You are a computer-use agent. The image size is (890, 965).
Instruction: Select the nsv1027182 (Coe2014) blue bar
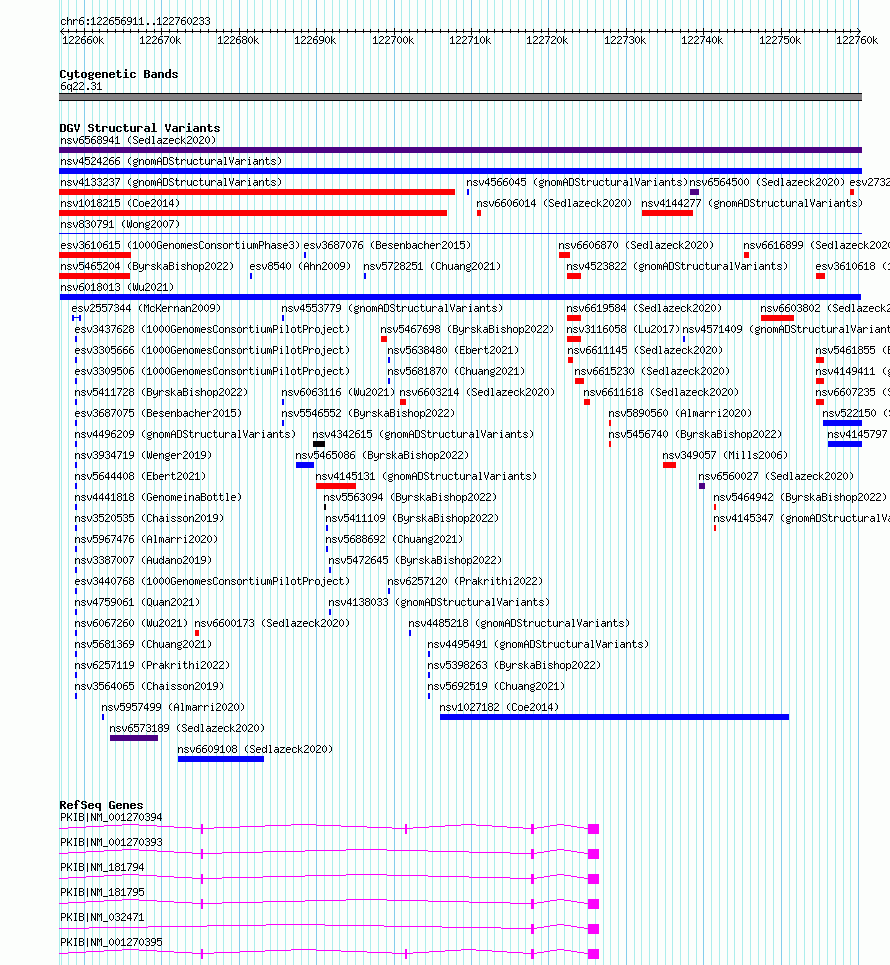point(614,717)
